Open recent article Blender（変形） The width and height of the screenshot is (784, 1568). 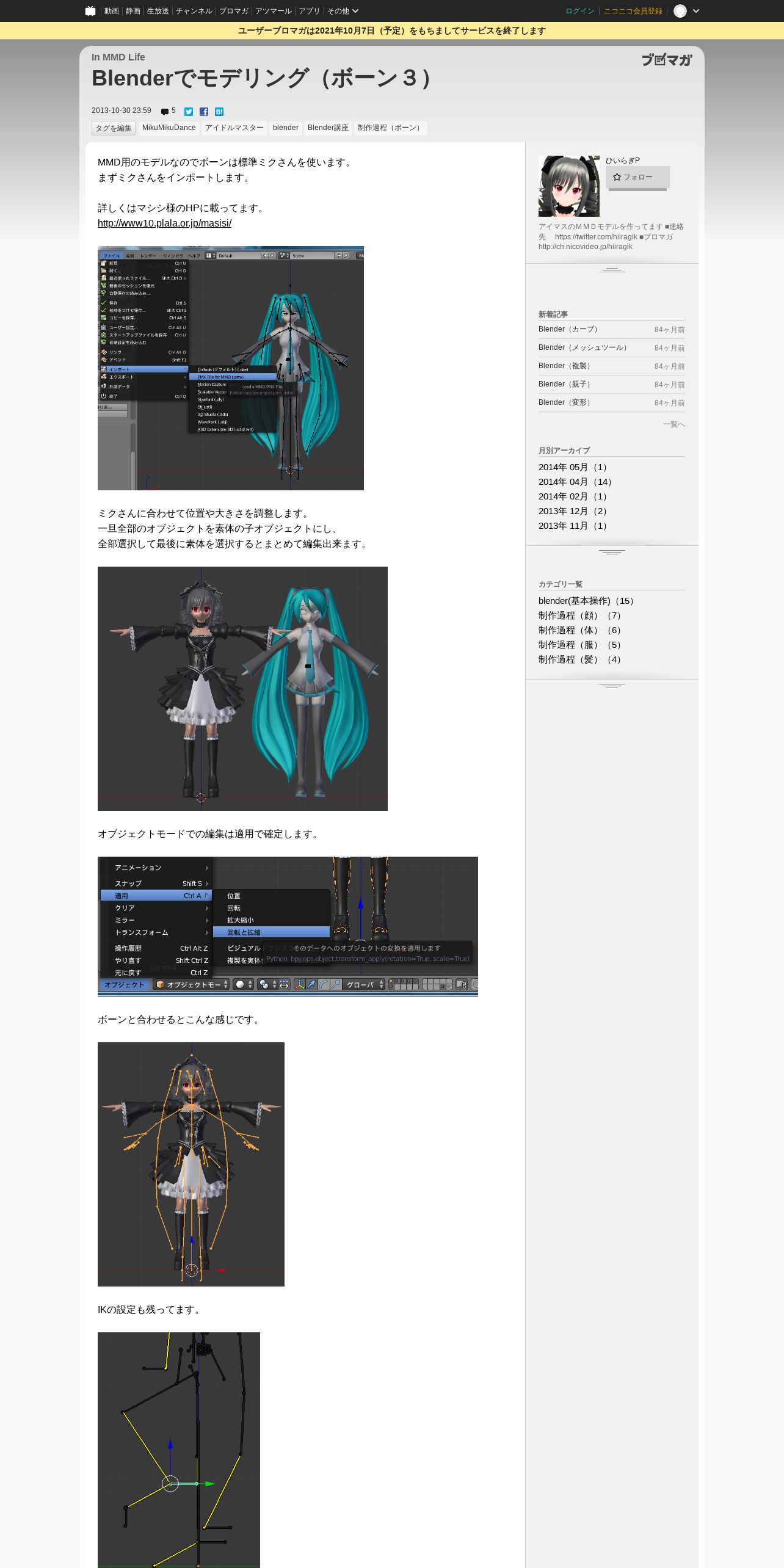(x=566, y=402)
